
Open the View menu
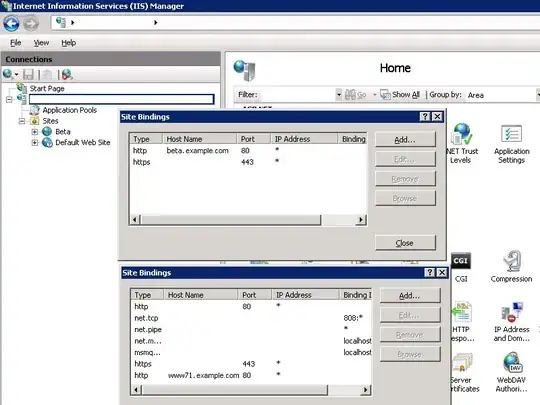[x=41, y=43]
